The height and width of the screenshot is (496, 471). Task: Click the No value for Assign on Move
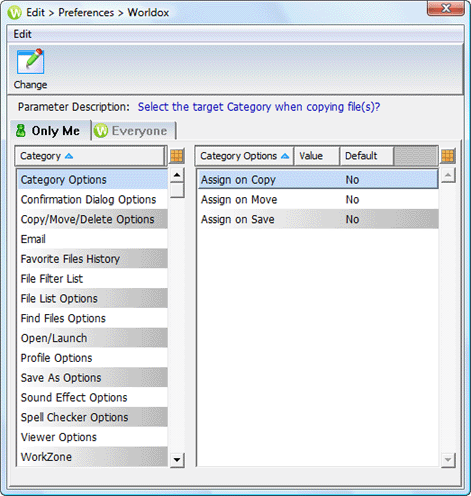coord(352,199)
